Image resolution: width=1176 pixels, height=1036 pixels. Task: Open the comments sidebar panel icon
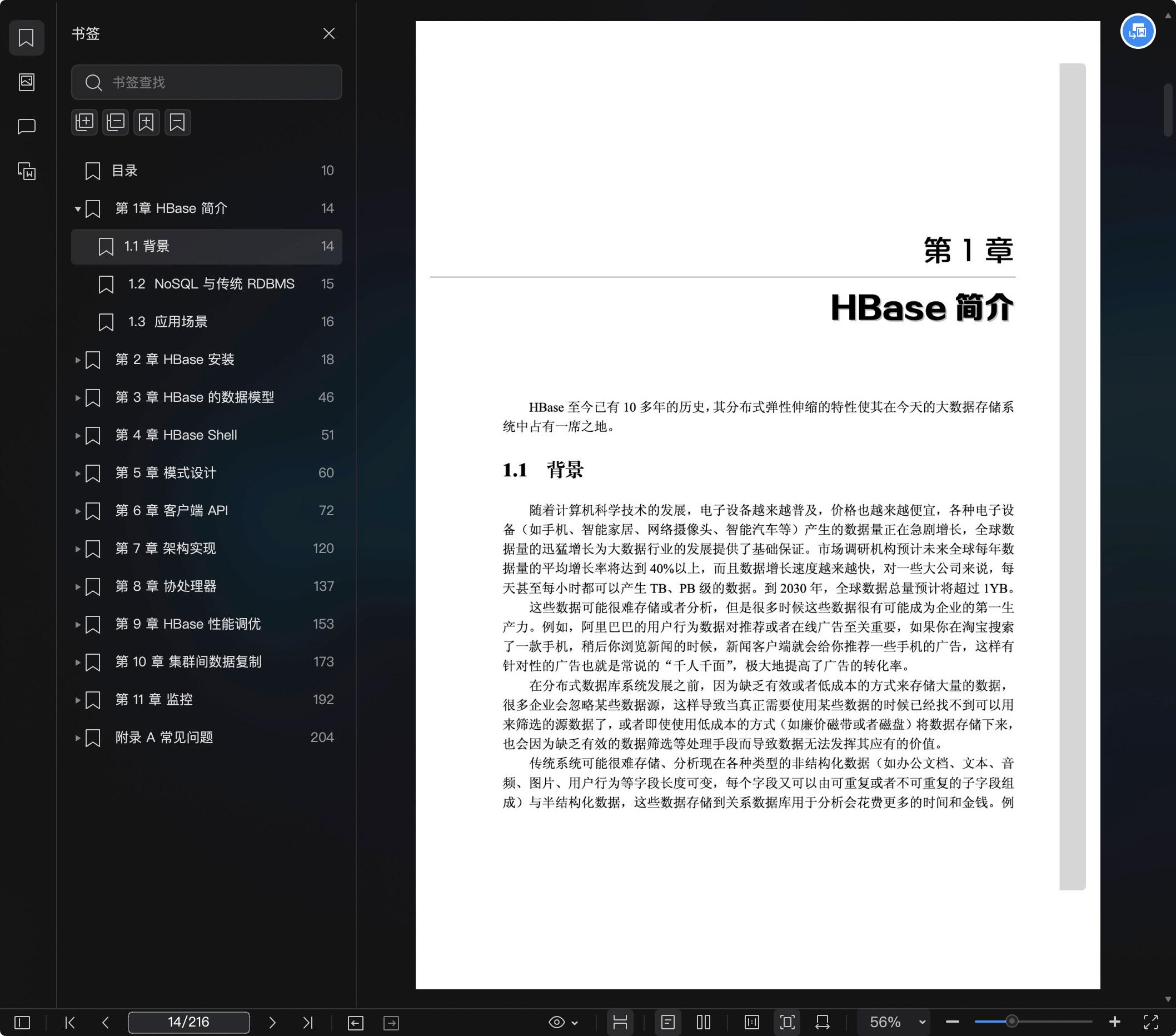[x=27, y=127]
